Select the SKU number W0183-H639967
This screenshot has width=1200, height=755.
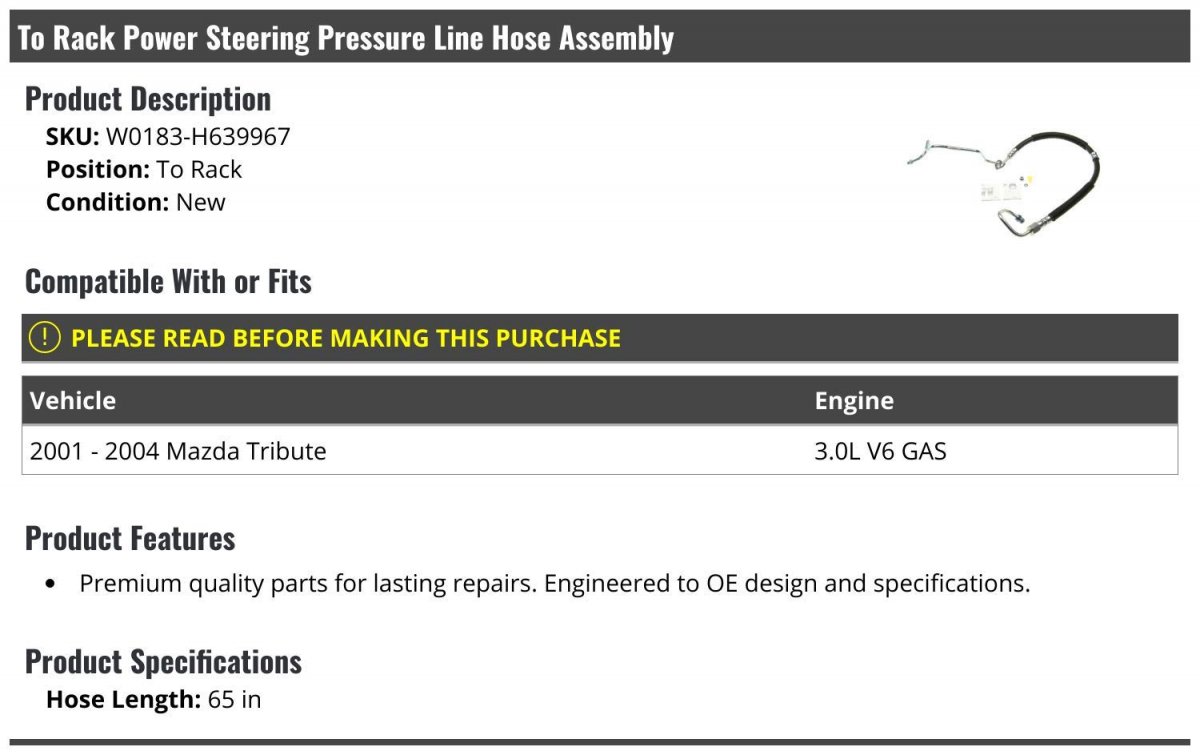point(198,137)
